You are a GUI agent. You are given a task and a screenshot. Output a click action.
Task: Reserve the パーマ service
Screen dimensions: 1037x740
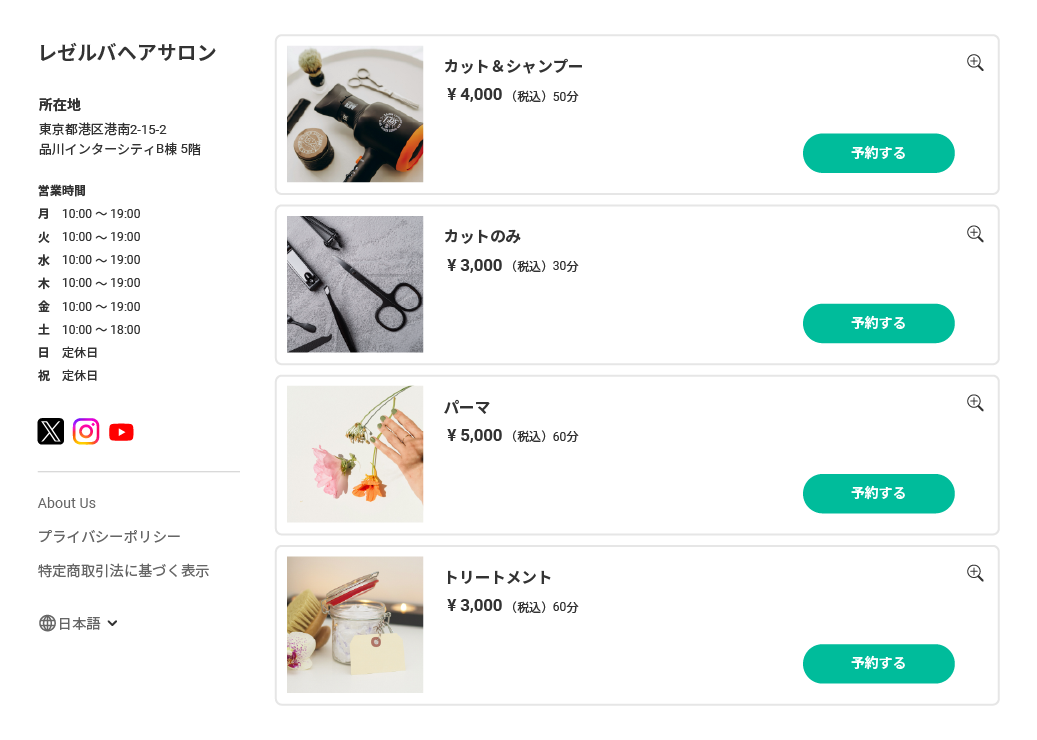(878, 493)
